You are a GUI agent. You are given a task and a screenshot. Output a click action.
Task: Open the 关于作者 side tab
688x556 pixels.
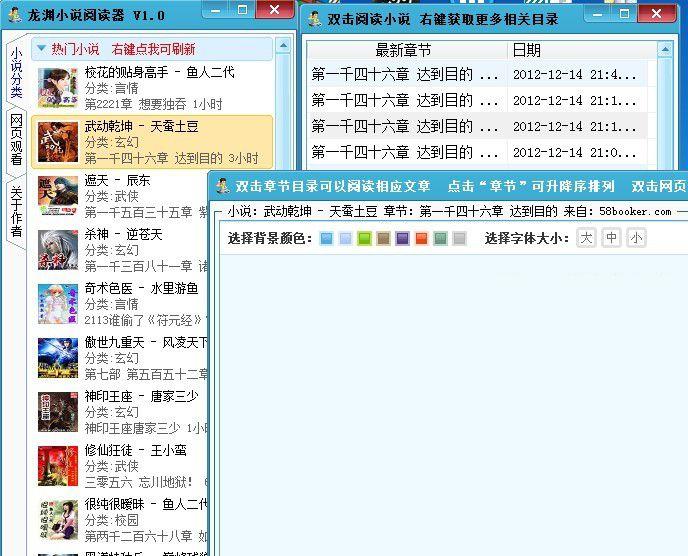coord(16,212)
